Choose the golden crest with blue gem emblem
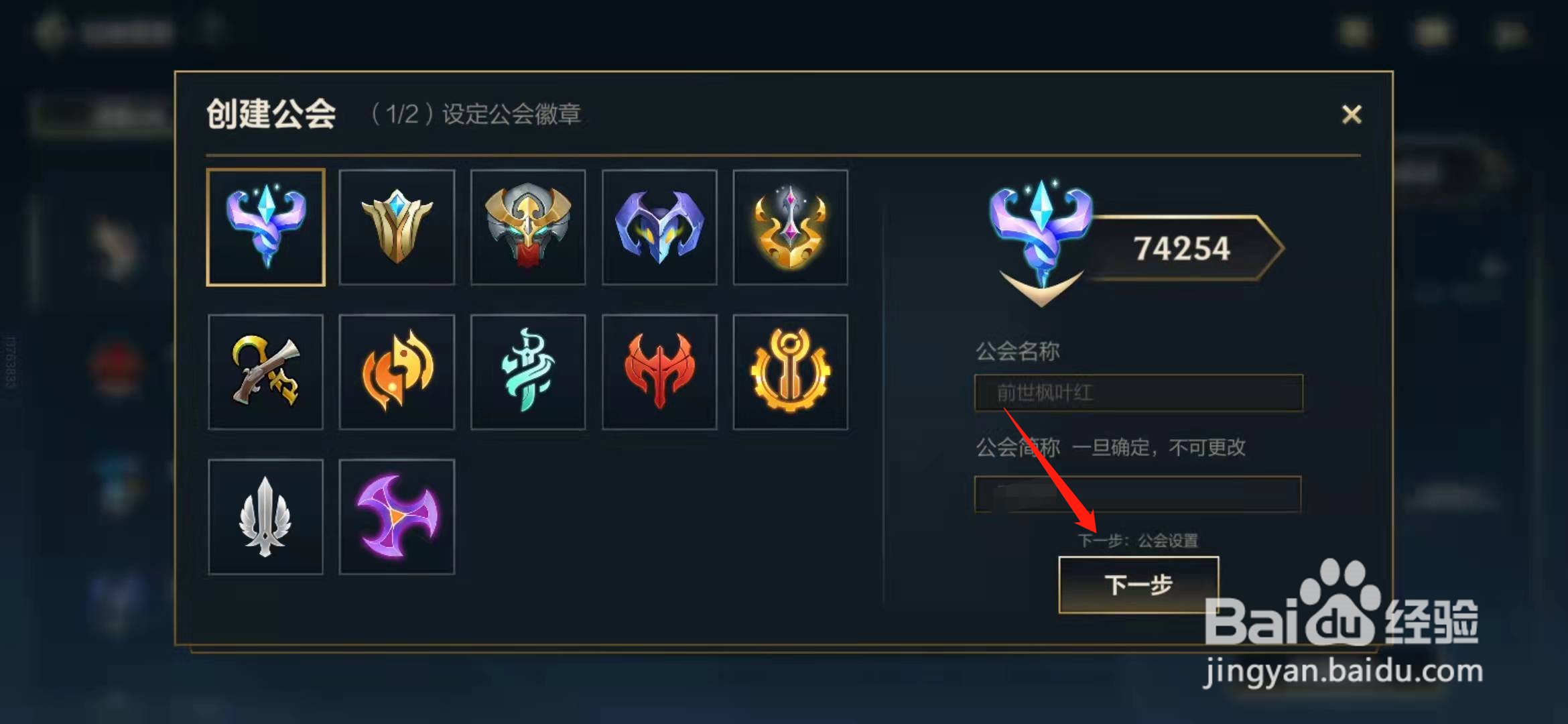The image size is (1568, 724). tap(397, 227)
